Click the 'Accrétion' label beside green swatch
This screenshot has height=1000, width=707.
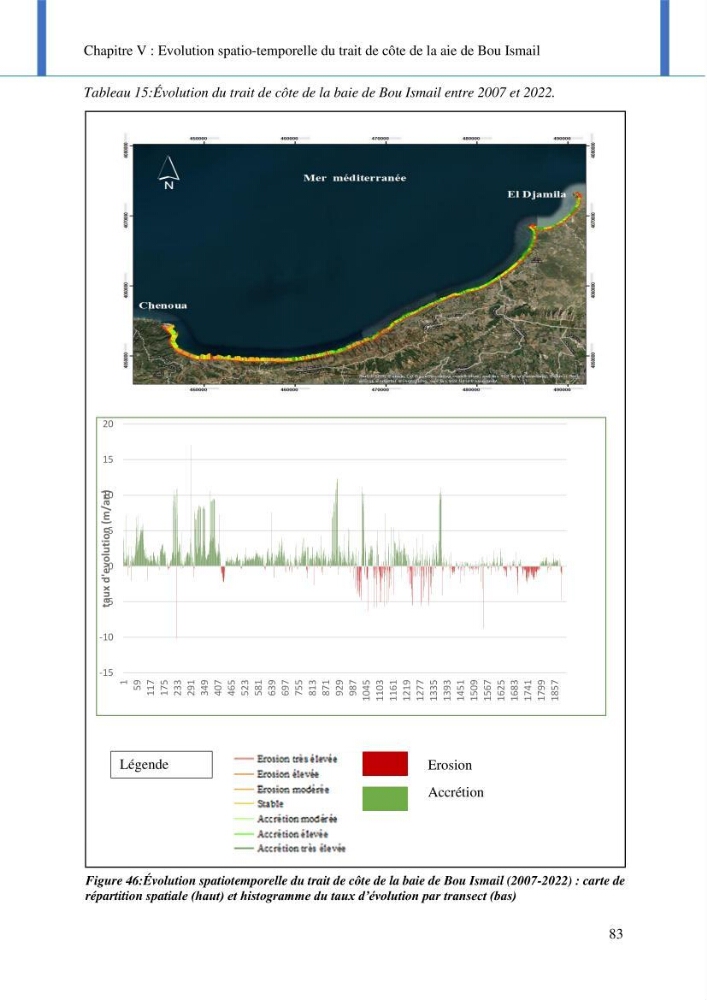point(456,792)
